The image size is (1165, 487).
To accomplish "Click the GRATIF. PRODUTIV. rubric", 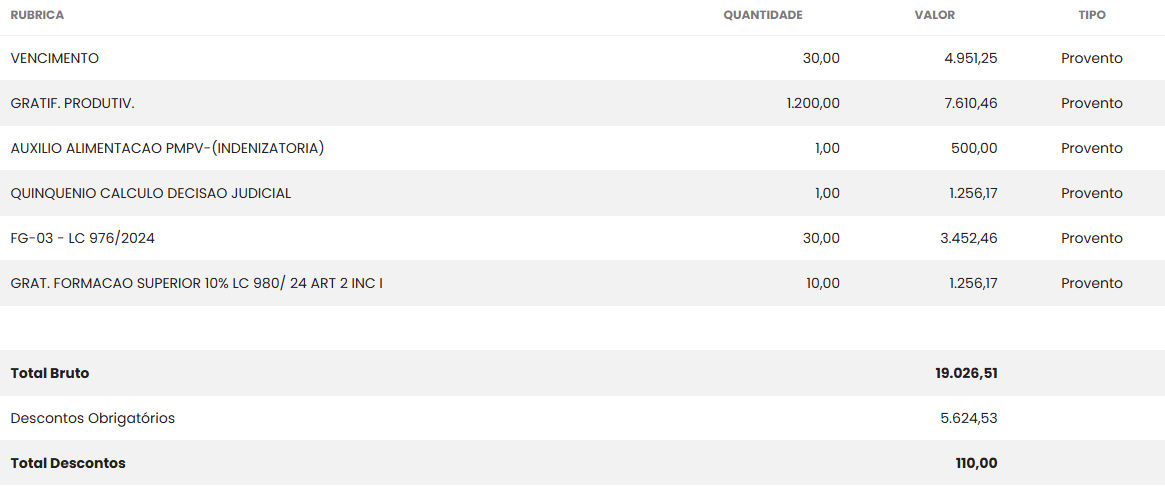I will pyautogui.click(x=72, y=103).
